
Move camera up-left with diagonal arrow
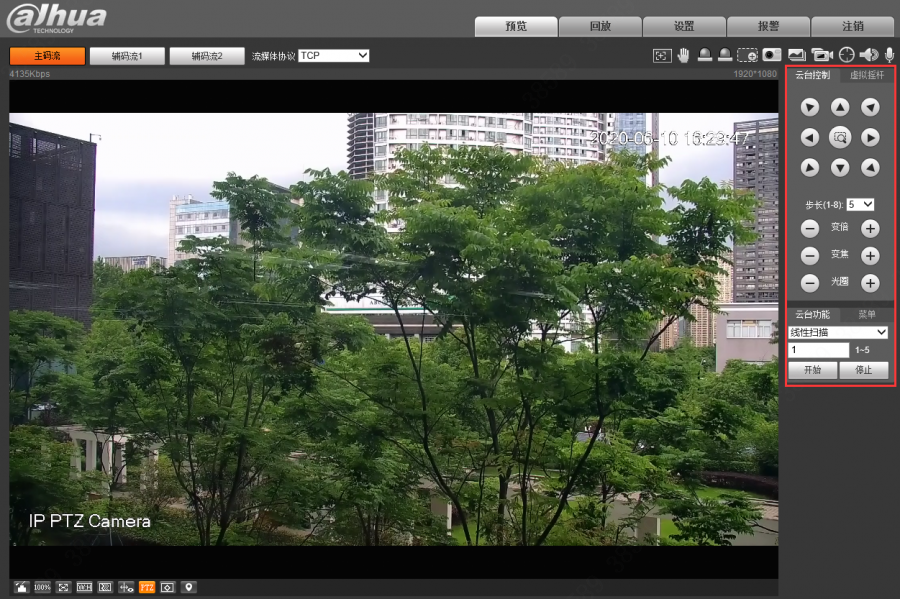pyautogui.click(x=810, y=107)
